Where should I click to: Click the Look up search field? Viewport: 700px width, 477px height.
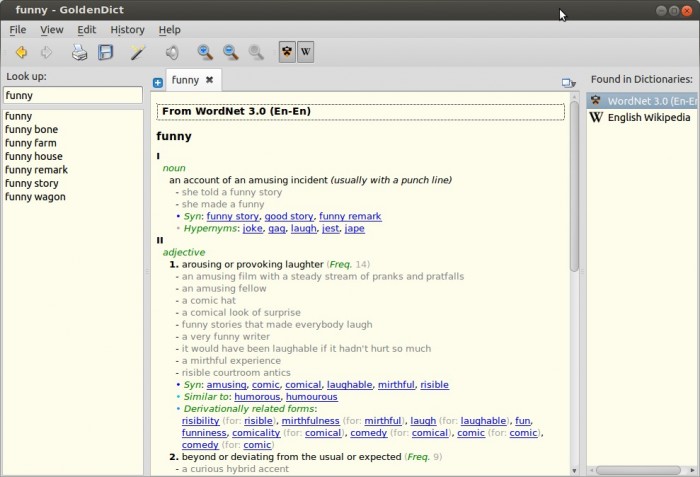coord(72,95)
